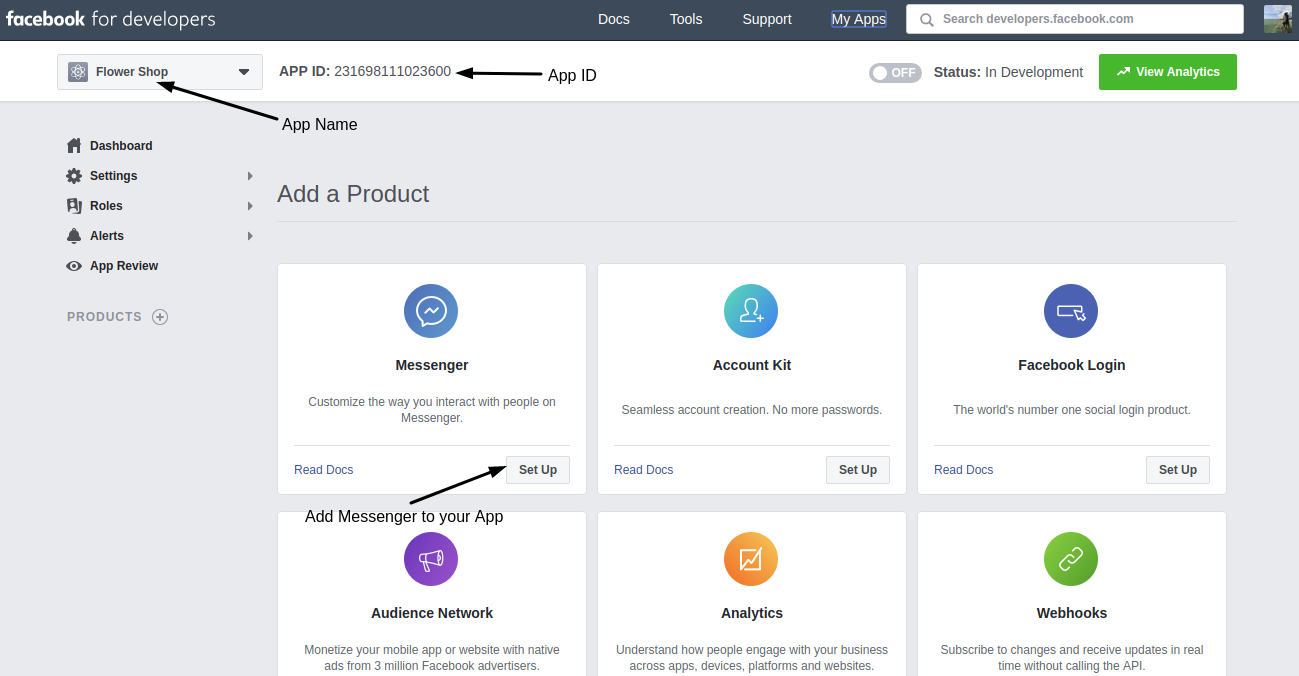
Task: Click the Status: In Development label
Action: coord(1008,72)
